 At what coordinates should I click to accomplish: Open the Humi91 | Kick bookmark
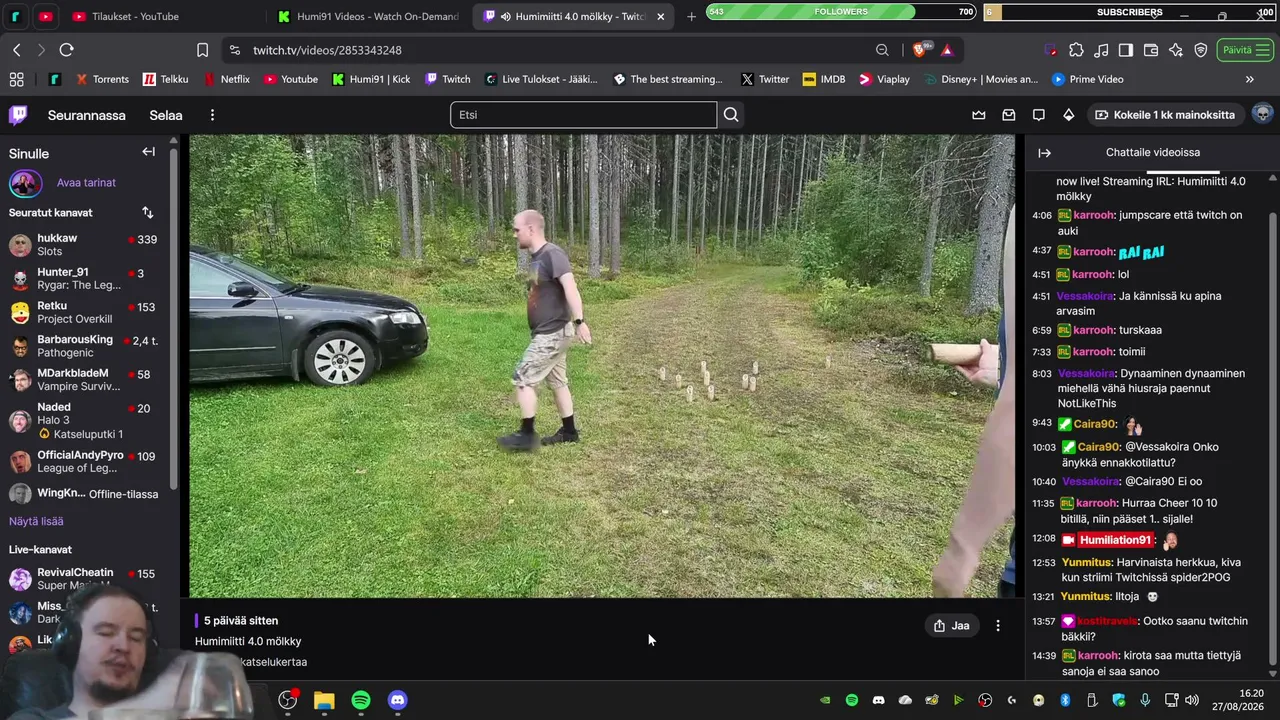[370, 79]
